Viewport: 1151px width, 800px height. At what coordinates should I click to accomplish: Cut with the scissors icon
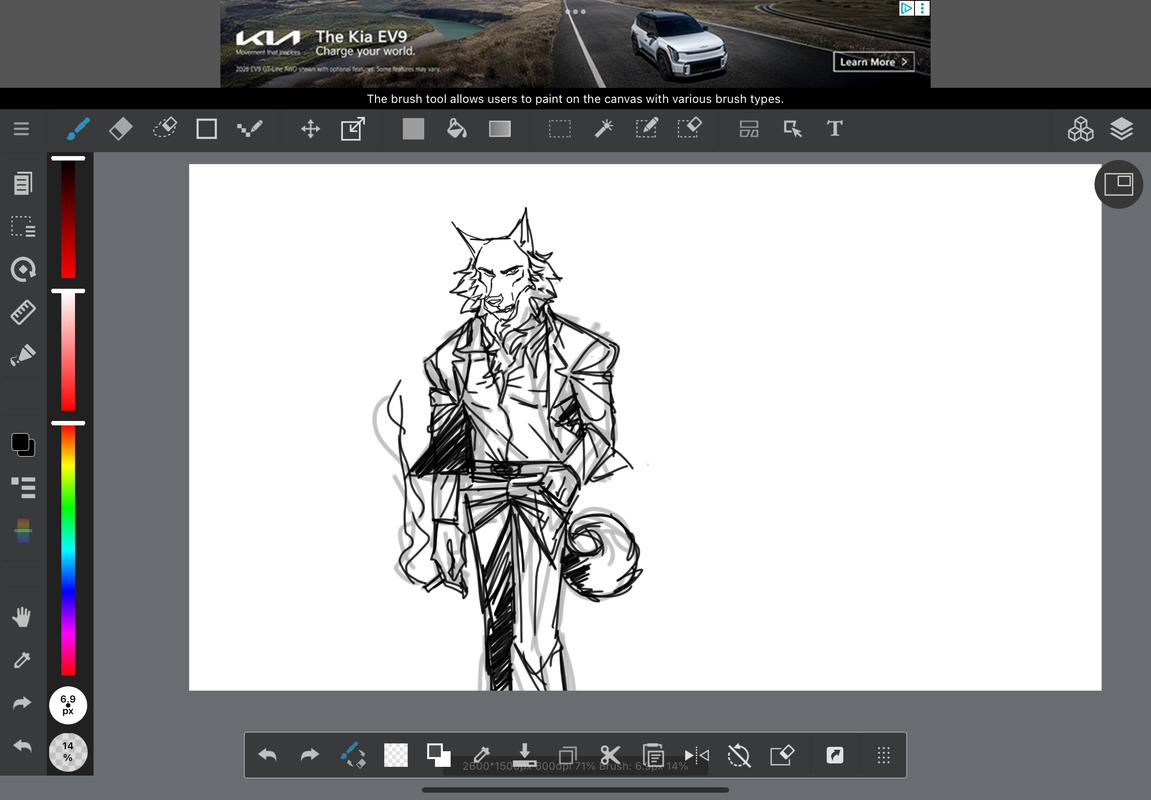610,755
